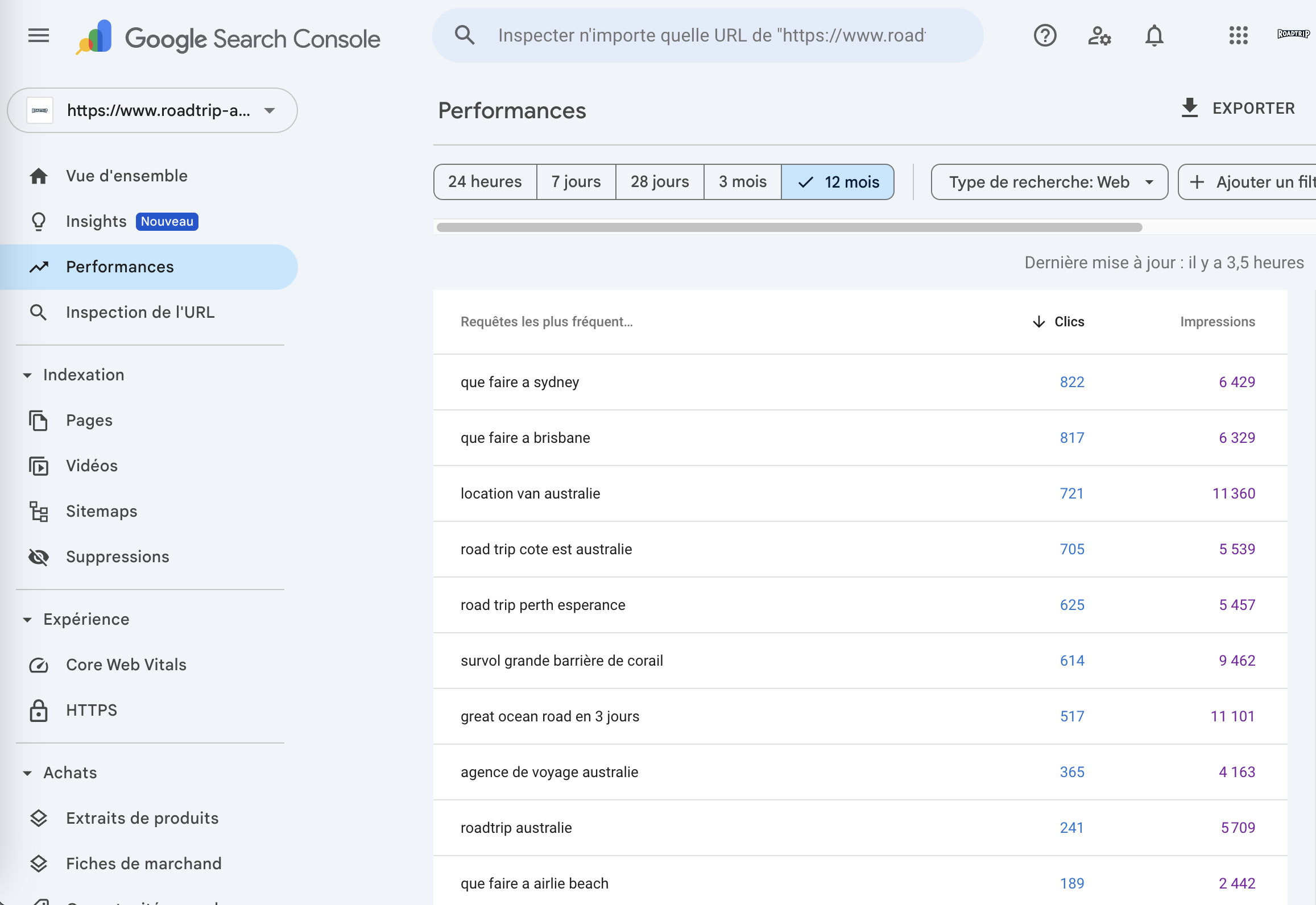The width and height of the screenshot is (1316, 905).
Task: Open Inspection de l'URL
Action: coord(149,312)
